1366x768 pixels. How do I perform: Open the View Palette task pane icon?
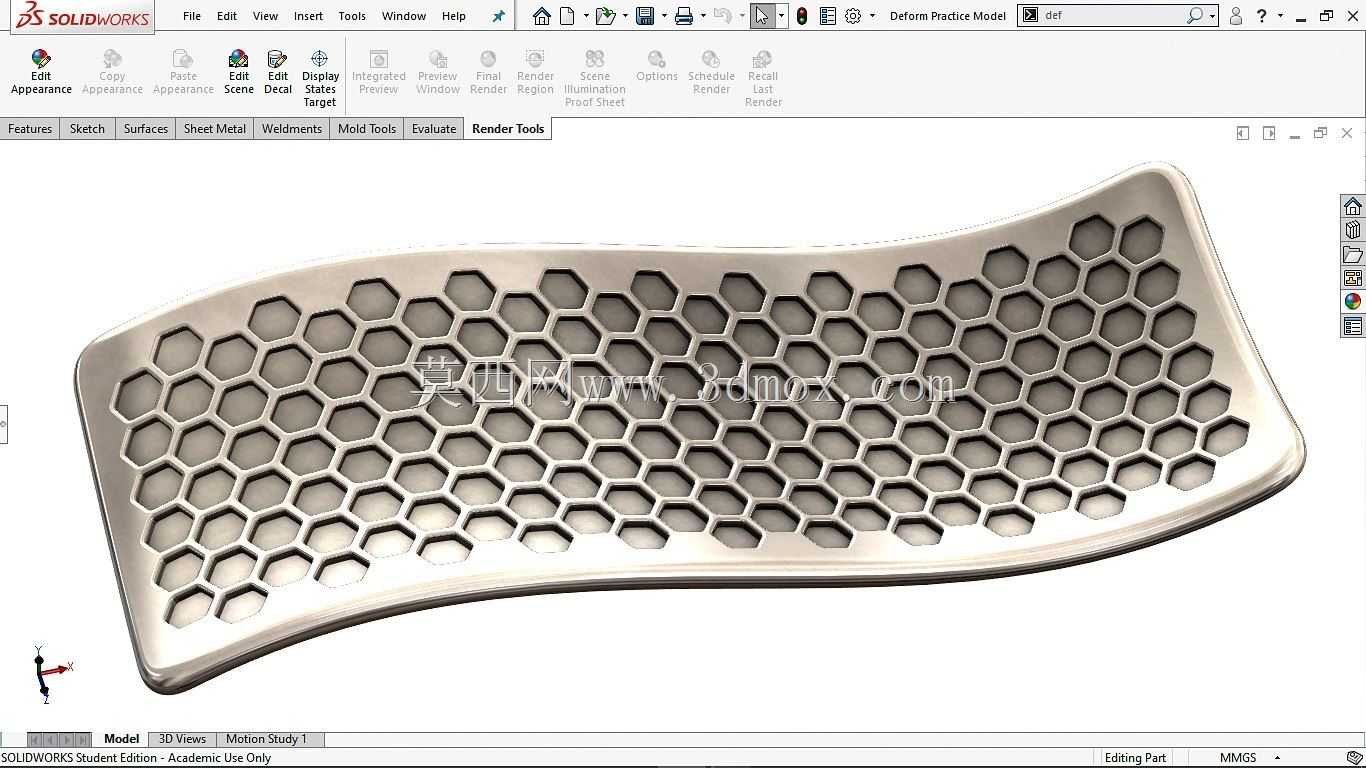(x=1353, y=278)
